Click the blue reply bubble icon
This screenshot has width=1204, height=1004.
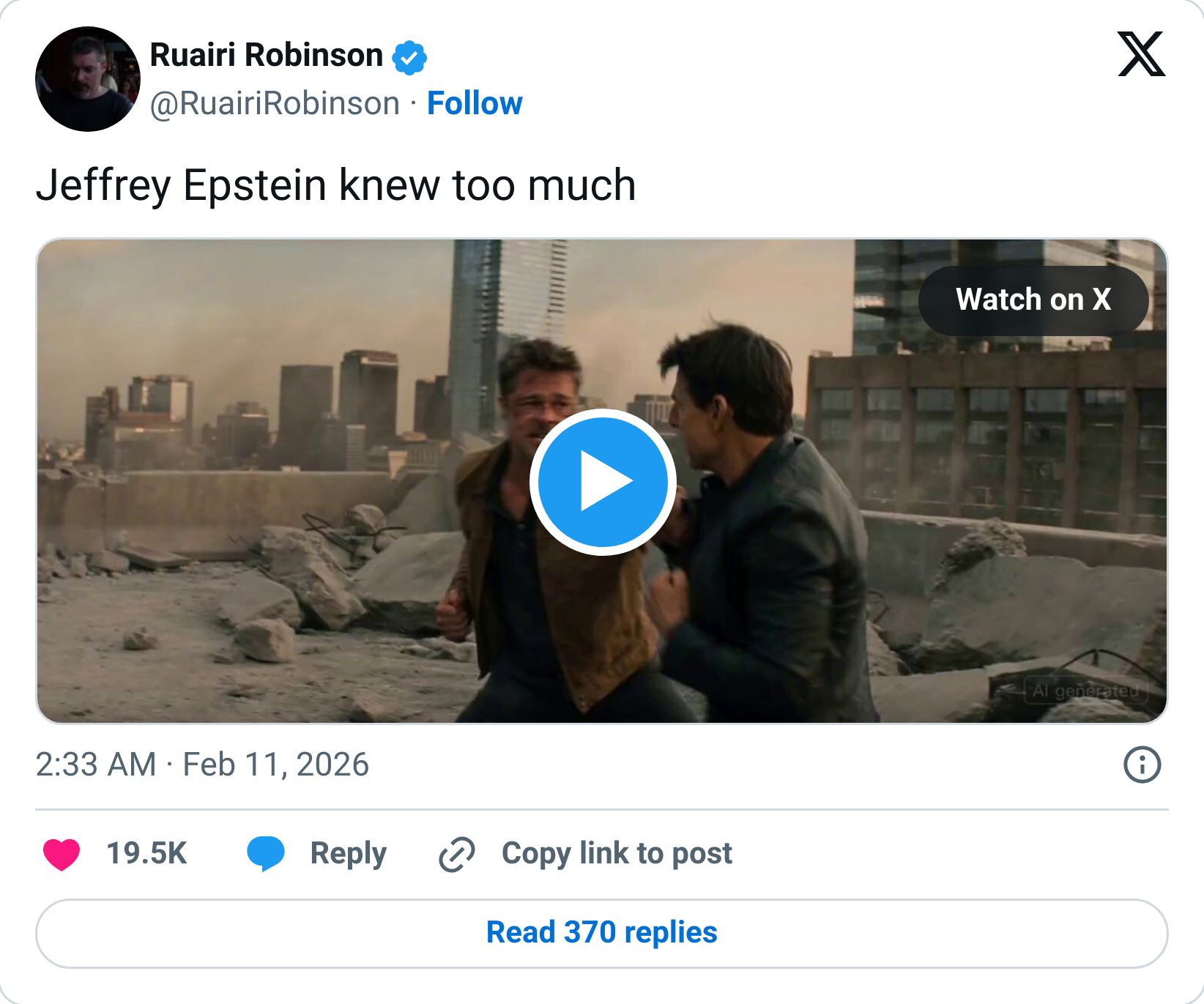click(x=265, y=852)
